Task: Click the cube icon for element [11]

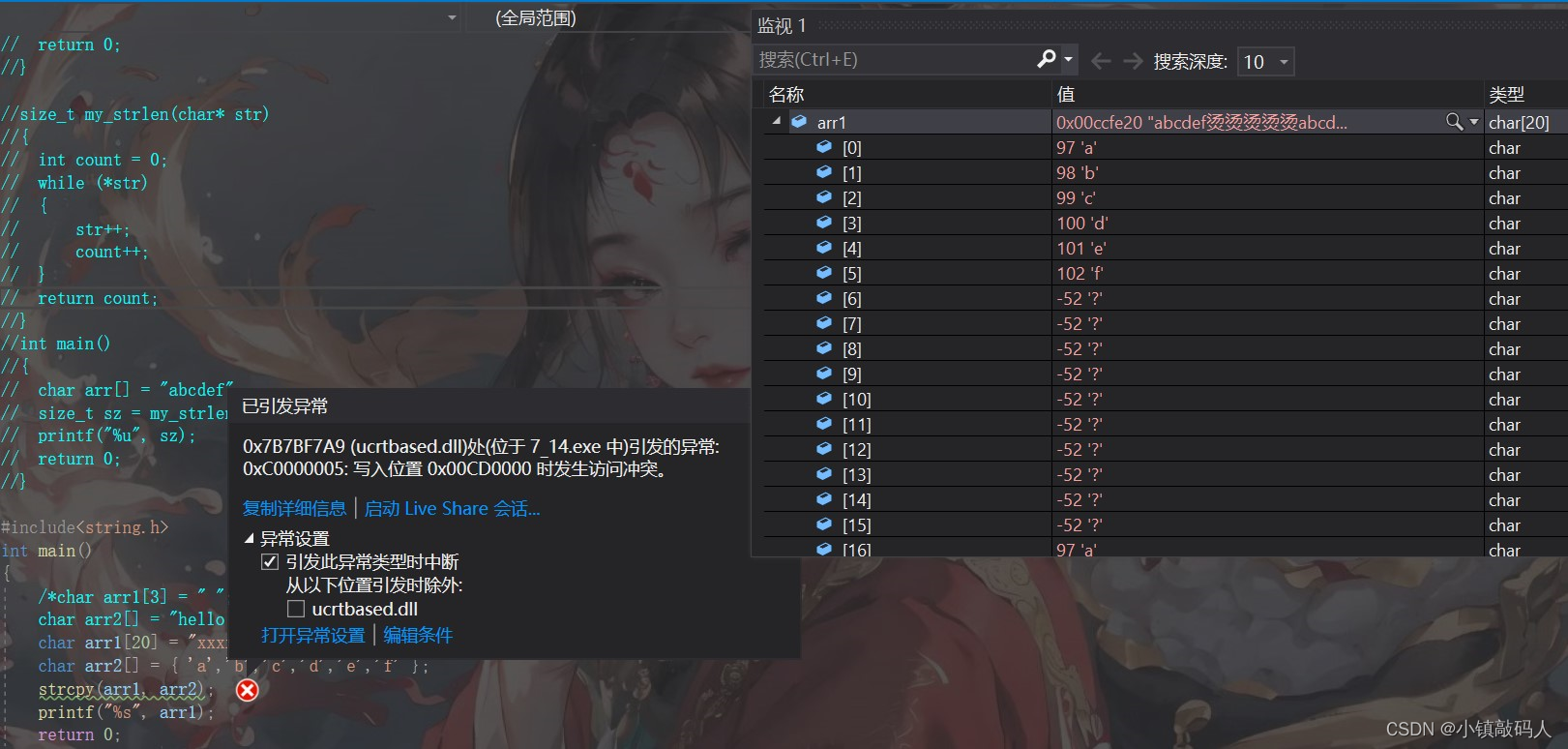Action: pos(824,423)
